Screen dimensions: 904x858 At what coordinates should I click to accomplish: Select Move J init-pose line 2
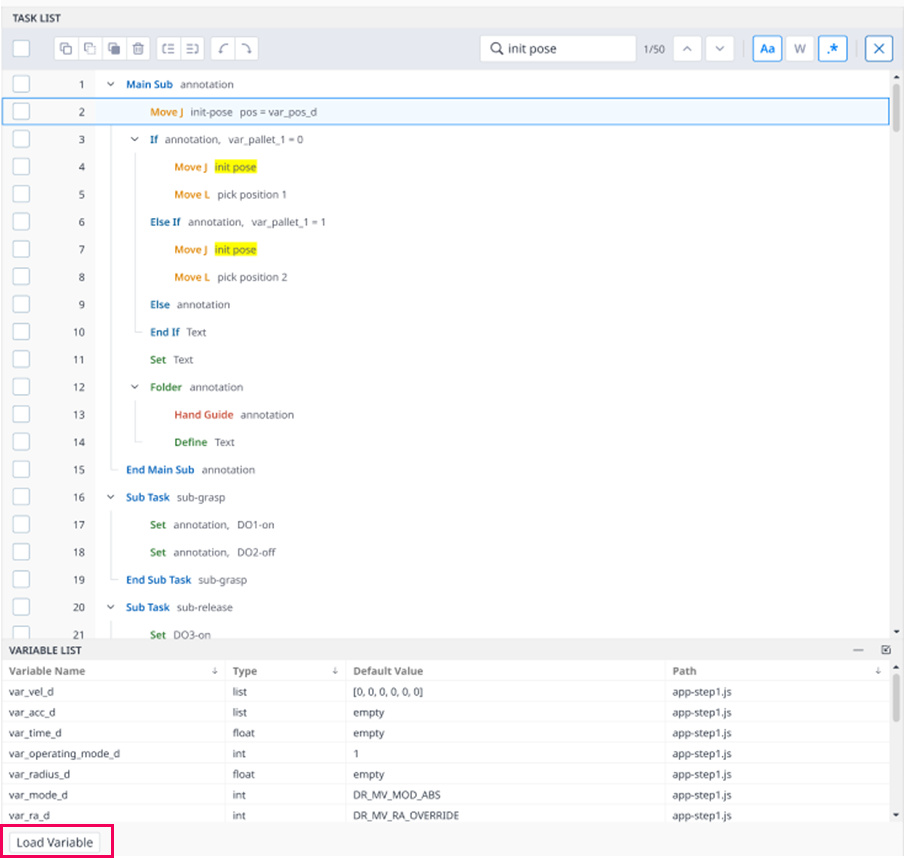tap(446, 112)
